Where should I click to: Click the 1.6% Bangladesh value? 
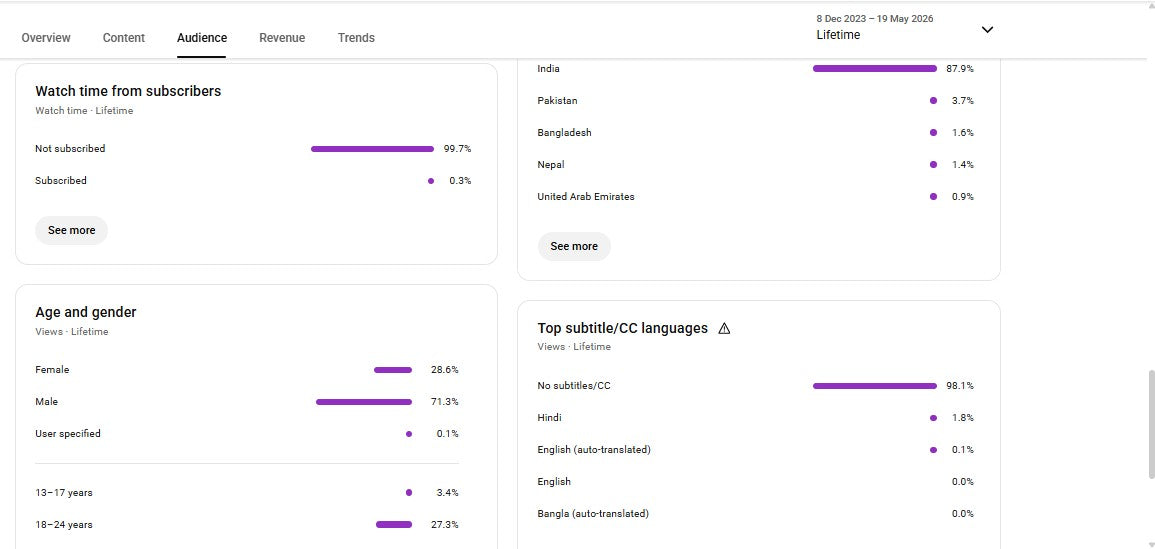(x=963, y=133)
